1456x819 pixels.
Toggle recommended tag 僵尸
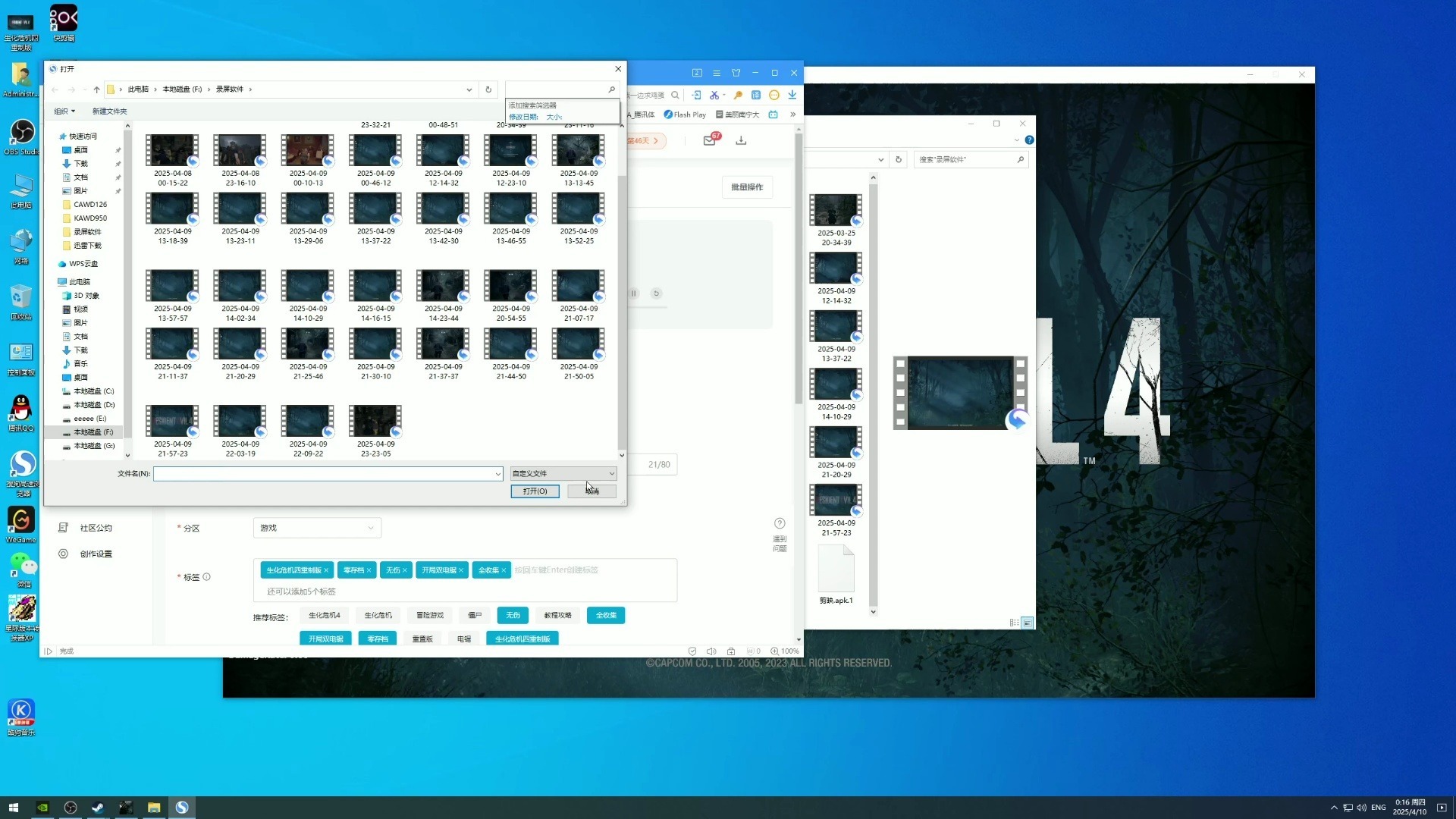[x=475, y=615]
